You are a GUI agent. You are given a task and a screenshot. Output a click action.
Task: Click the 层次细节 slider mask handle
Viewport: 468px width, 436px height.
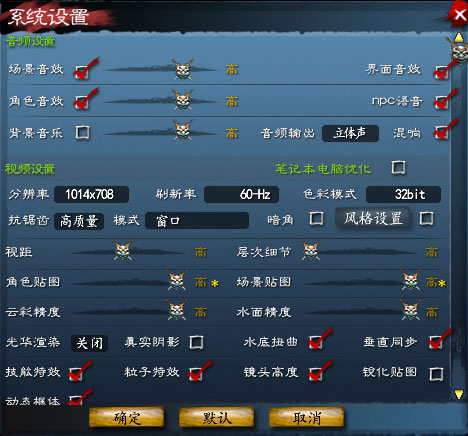(x=311, y=250)
